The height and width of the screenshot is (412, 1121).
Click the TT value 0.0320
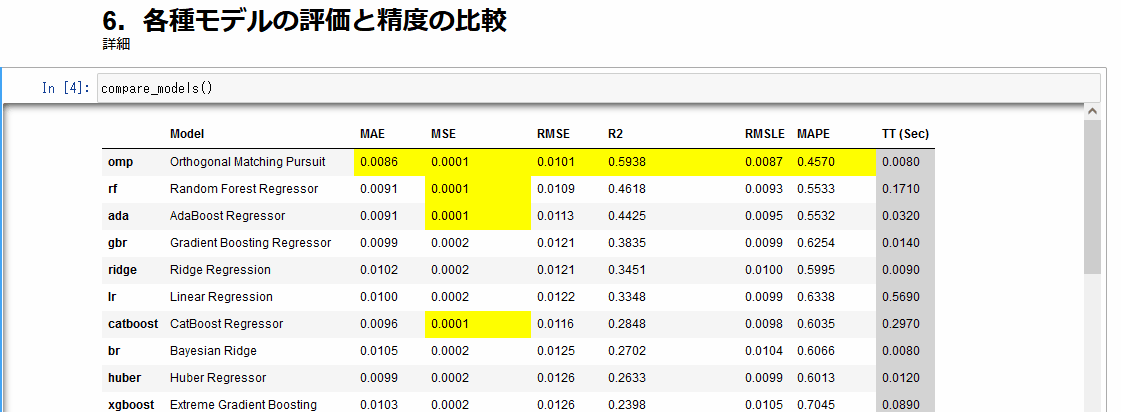pyautogui.click(x=901, y=216)
